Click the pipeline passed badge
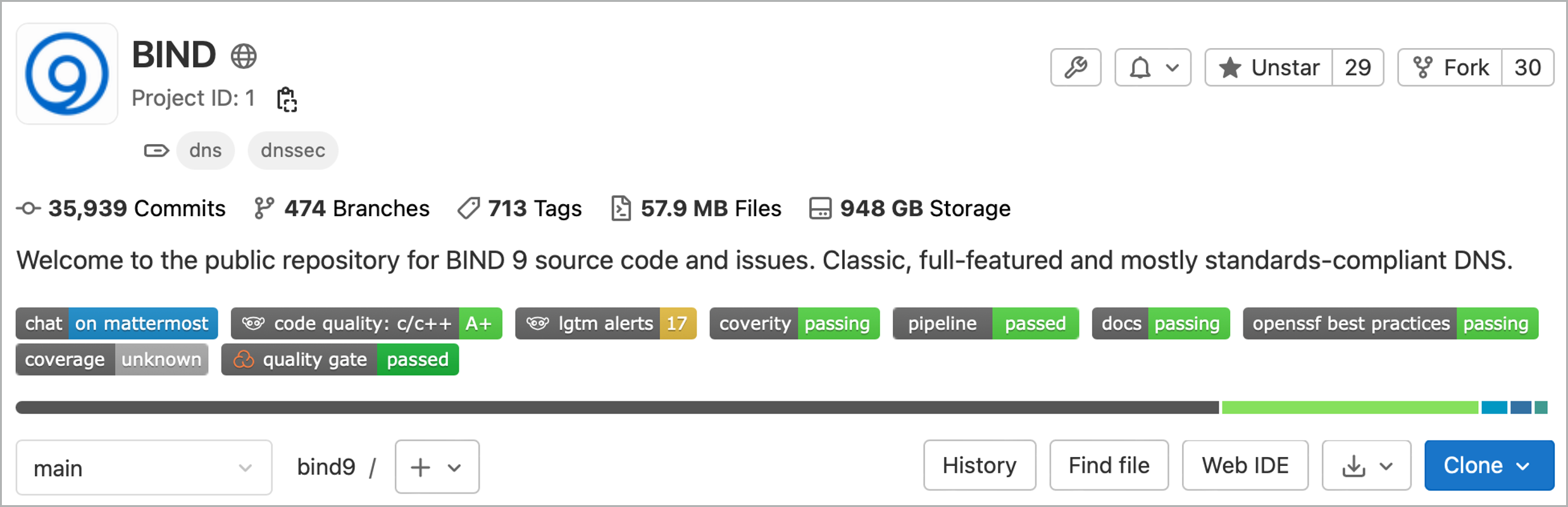This screenshot has width=1568, height=507. [985, 324]
